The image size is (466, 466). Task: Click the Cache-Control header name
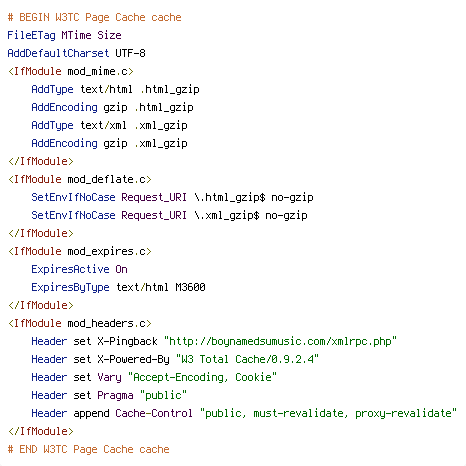pos(154,413)
